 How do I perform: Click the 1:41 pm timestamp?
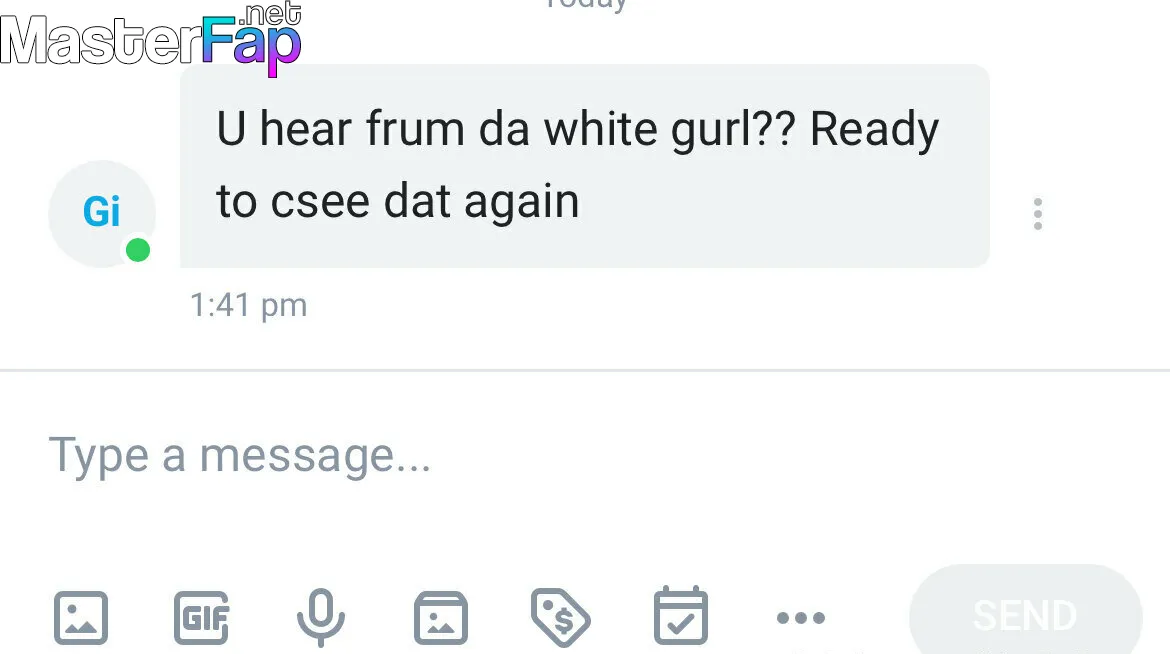(x=248, y=305)
